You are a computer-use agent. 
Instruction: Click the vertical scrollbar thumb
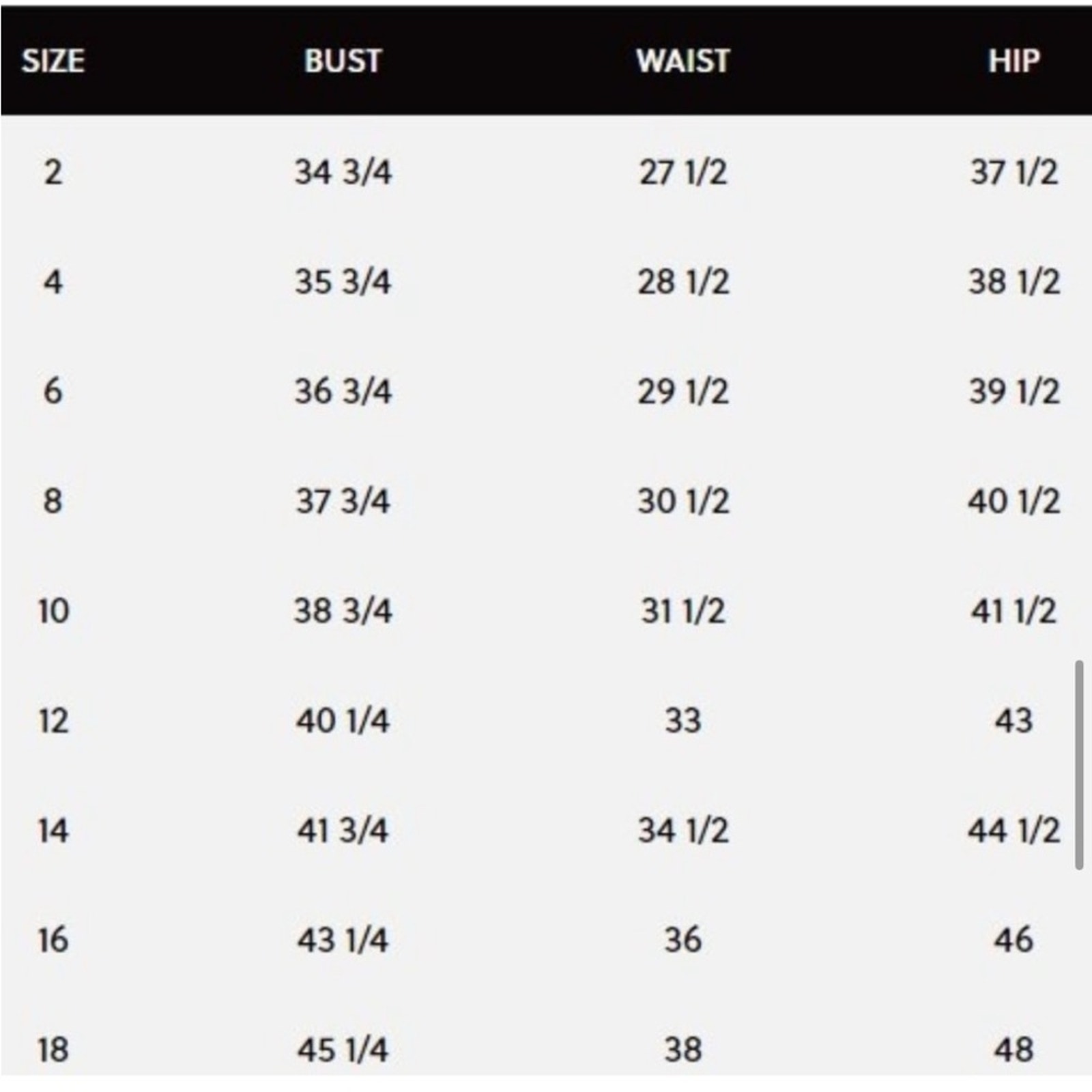click(x=1079, y=764)
